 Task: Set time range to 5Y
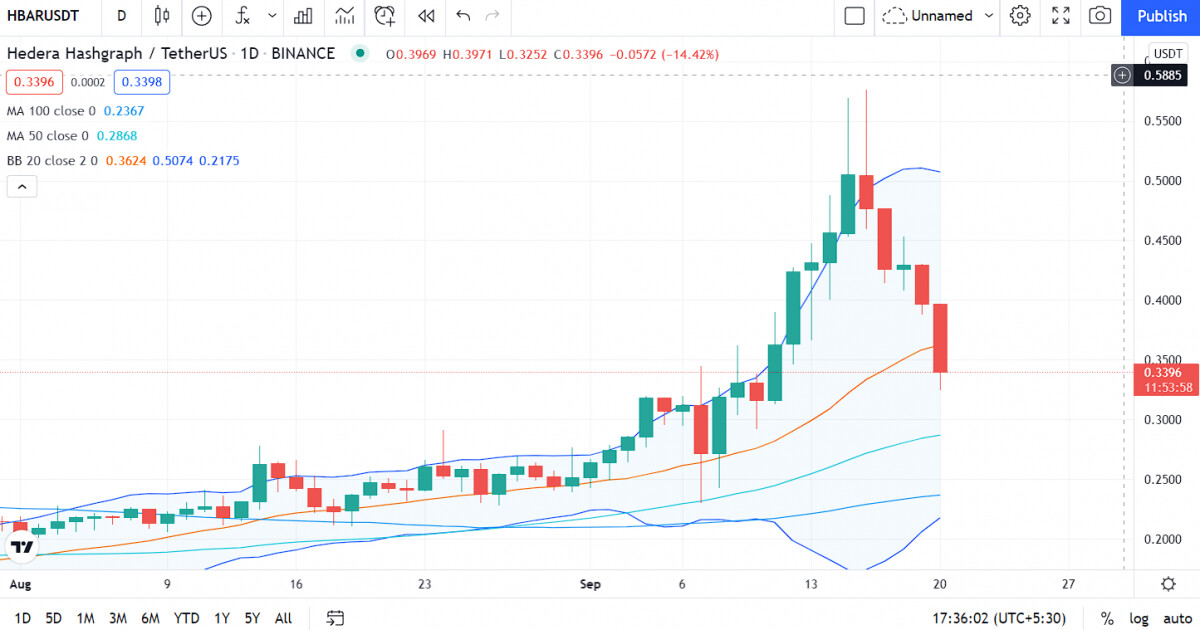252,618
